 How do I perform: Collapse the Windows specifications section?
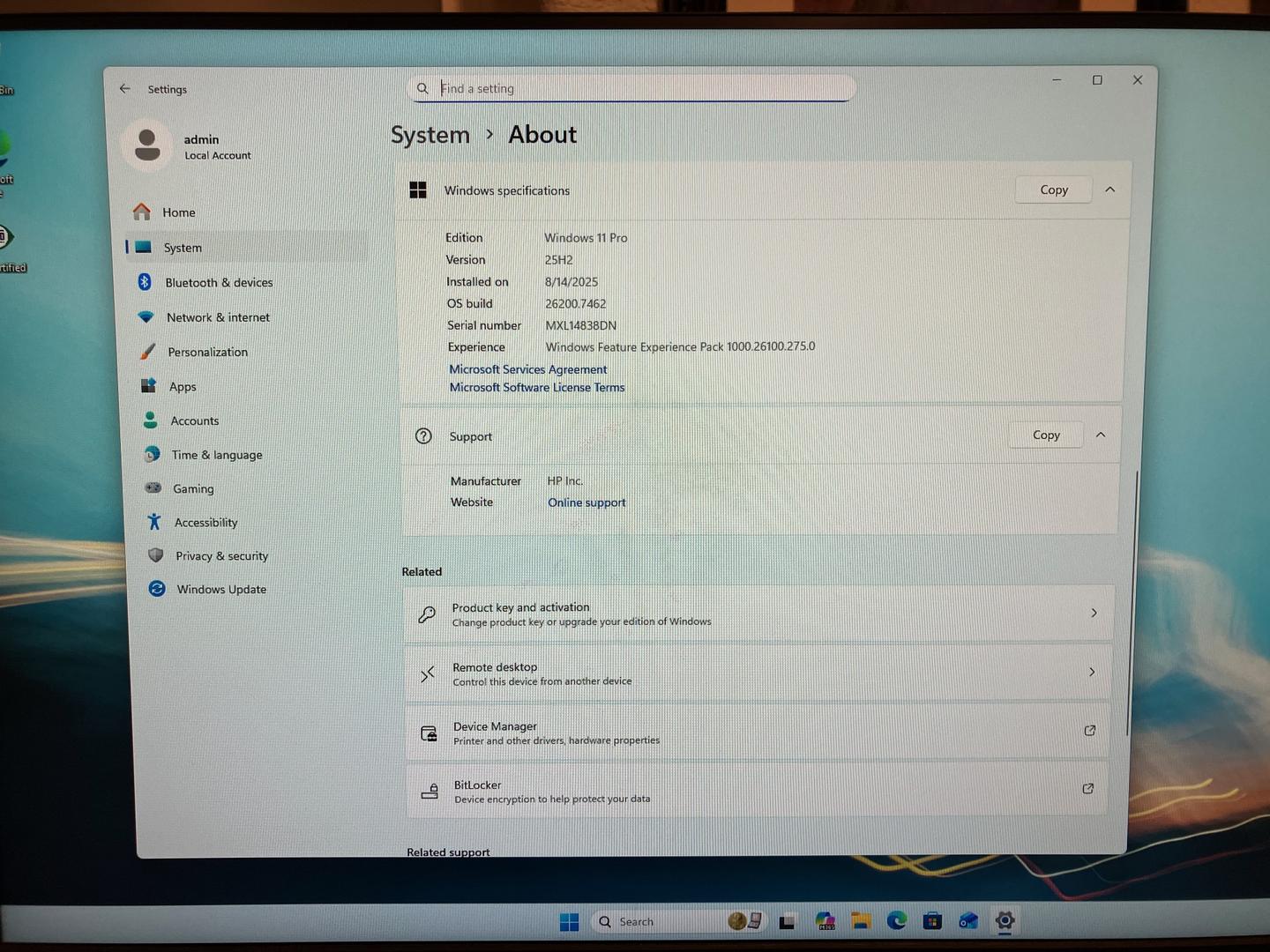click(1110, 190)
